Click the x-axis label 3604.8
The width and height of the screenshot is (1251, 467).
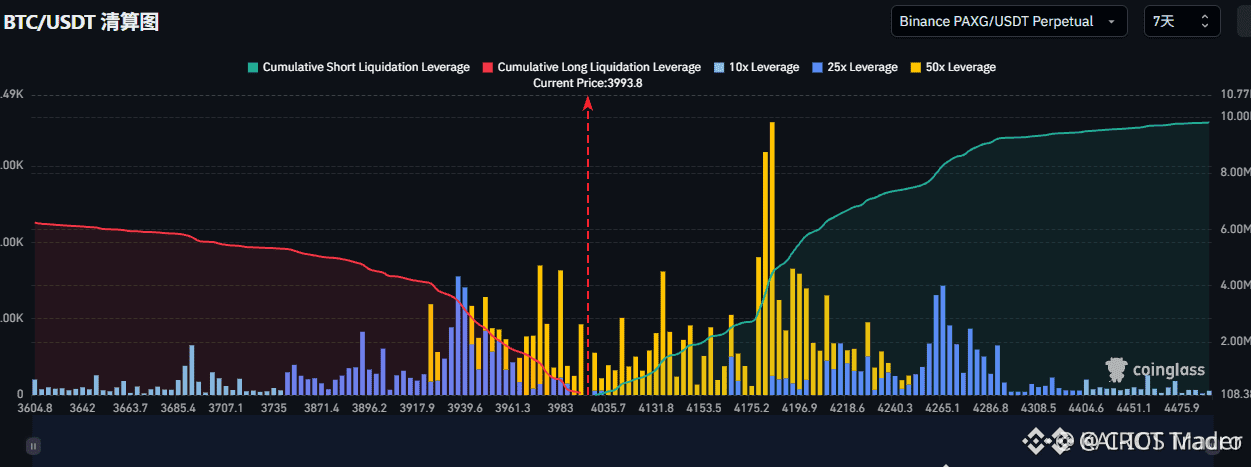36,408
